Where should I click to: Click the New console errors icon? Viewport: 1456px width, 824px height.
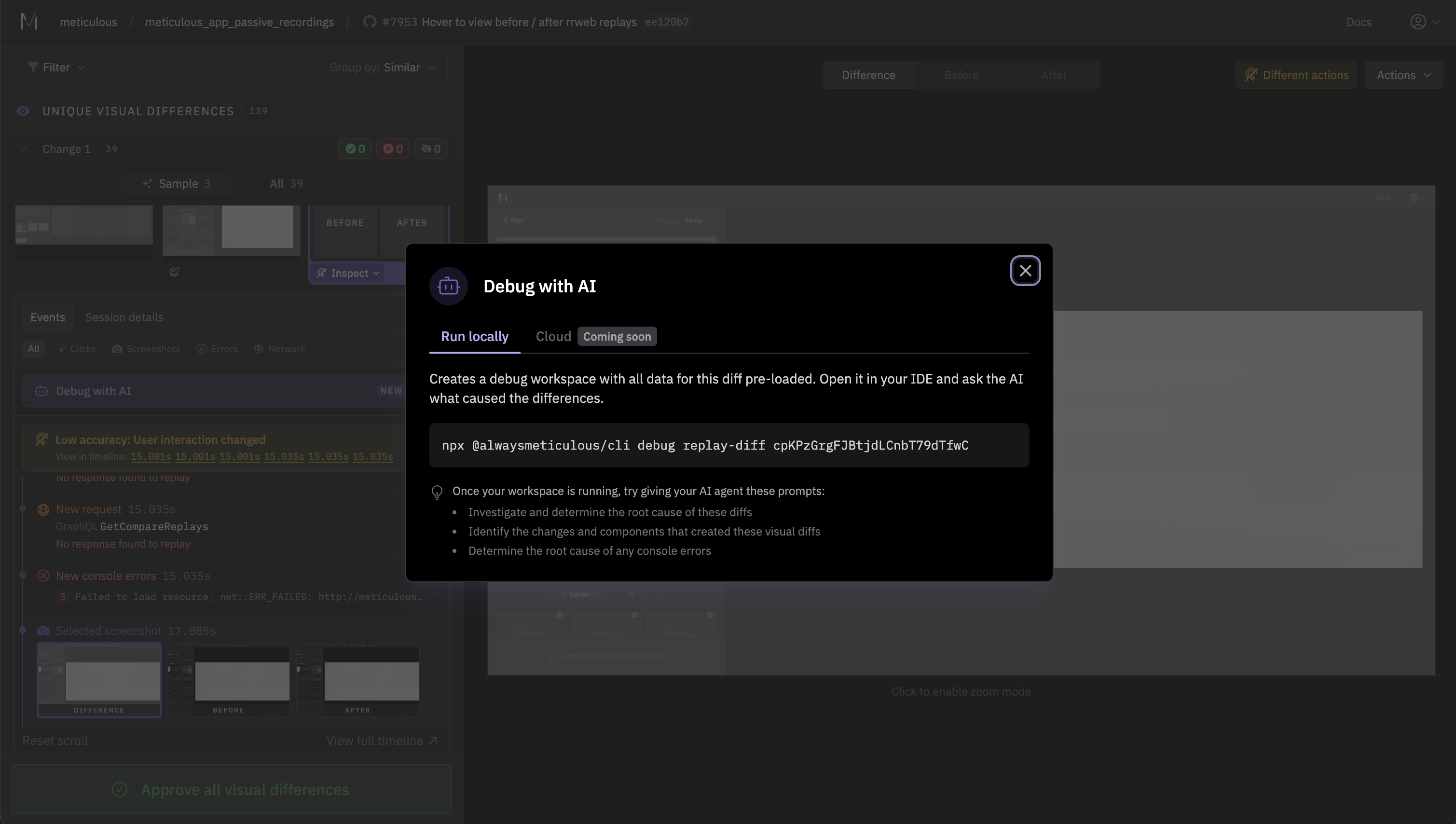point(43,576)
